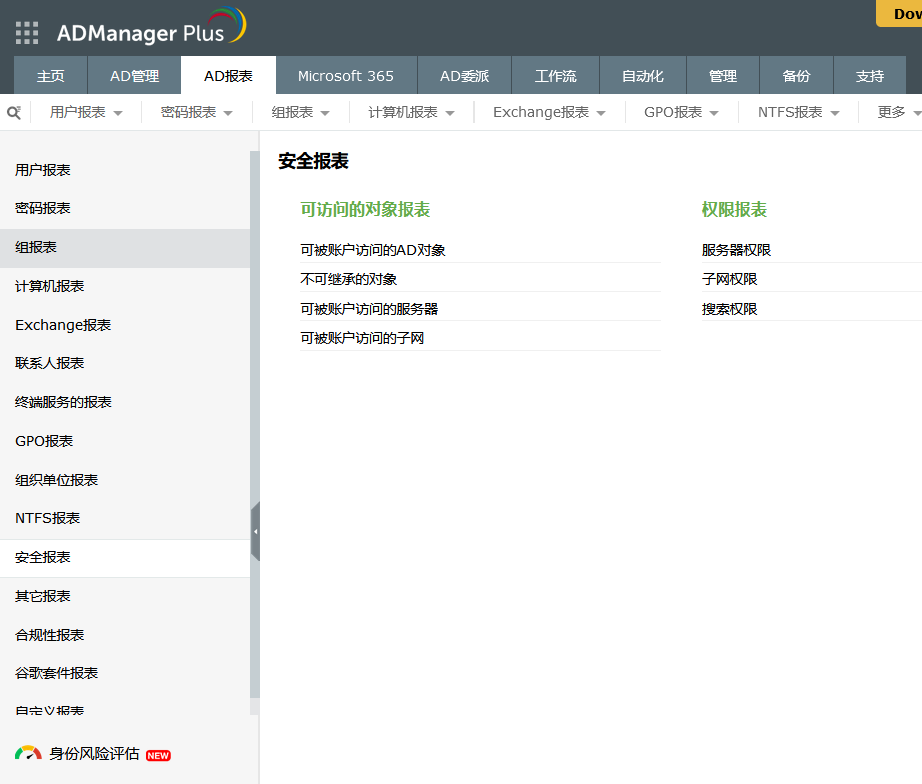Screen dimensions: 922x784
Task: Go to the 自动化 tab
Action: tap(643, 76)
